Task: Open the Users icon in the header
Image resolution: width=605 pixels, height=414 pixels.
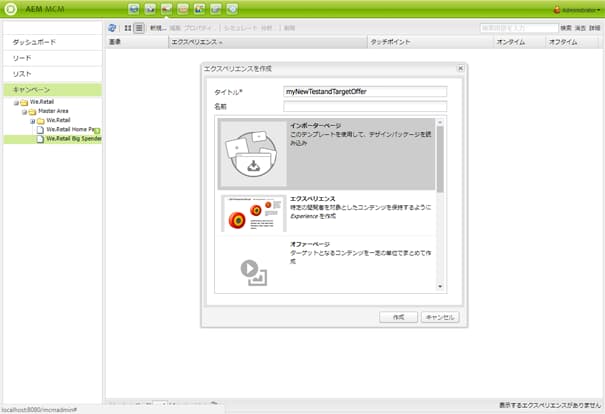Action: [199, 8]
